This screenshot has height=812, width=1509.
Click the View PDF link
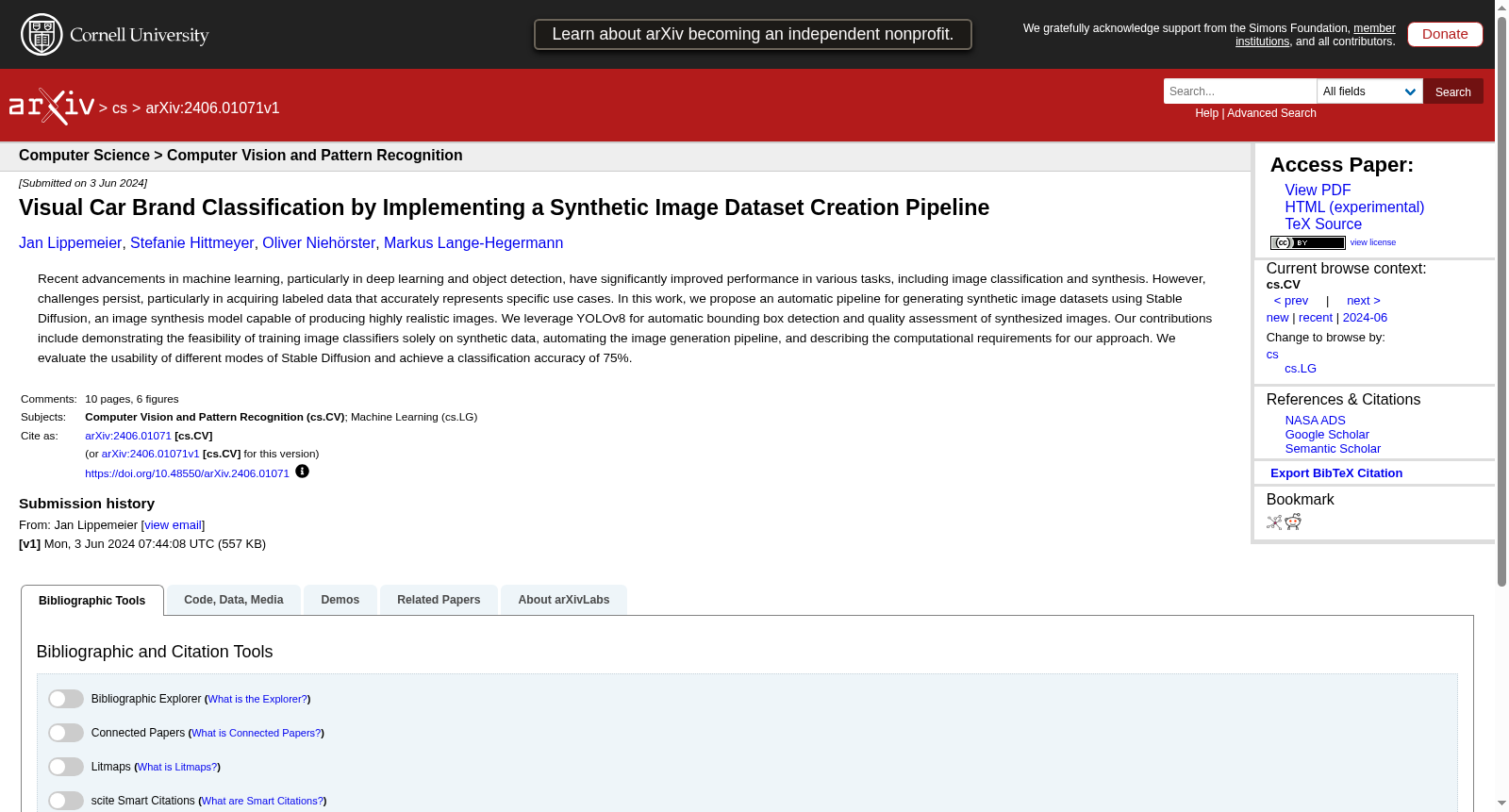click(1318, 191)
